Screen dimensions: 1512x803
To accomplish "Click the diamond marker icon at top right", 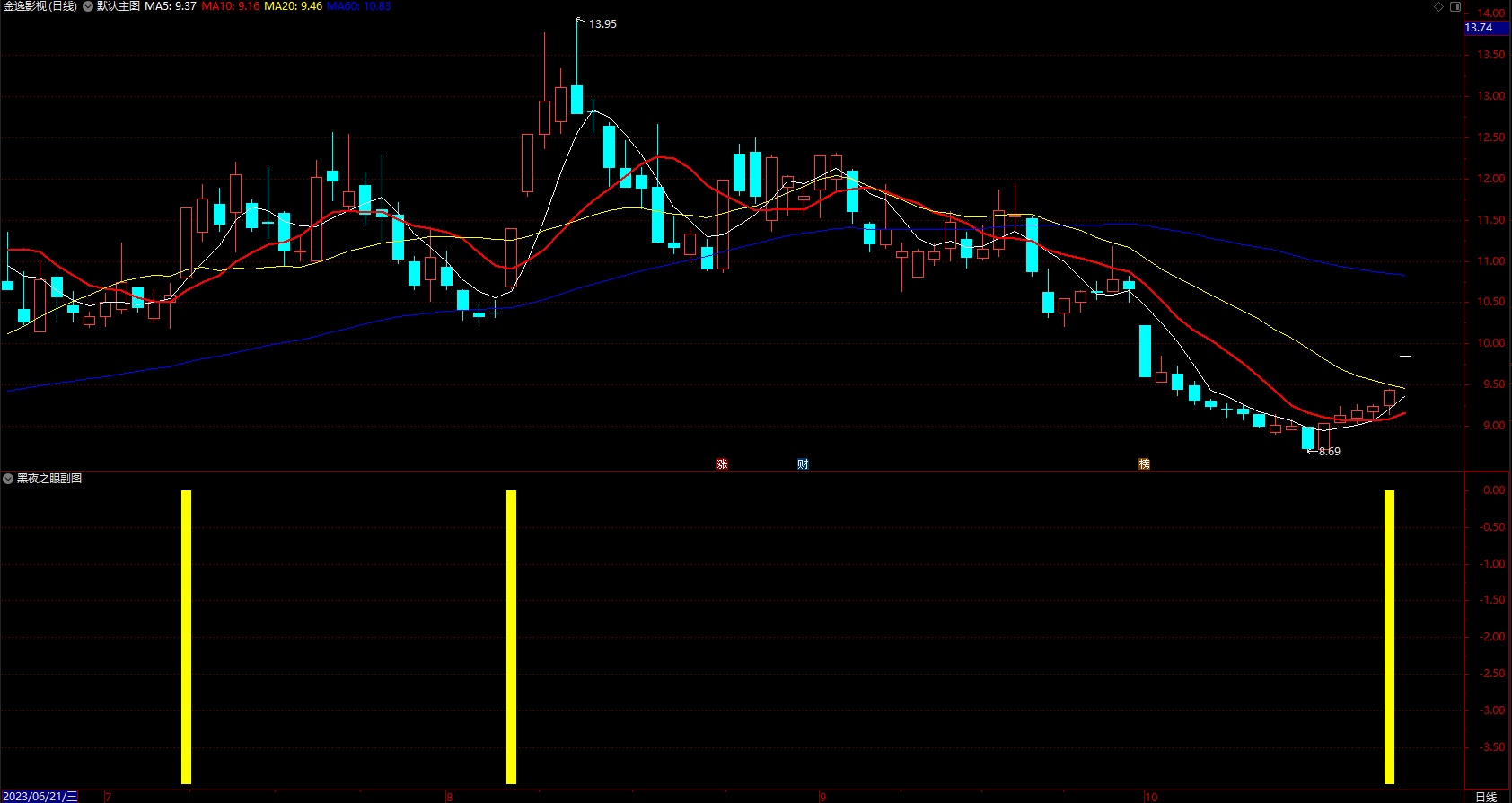I will tap(1438, 6).
